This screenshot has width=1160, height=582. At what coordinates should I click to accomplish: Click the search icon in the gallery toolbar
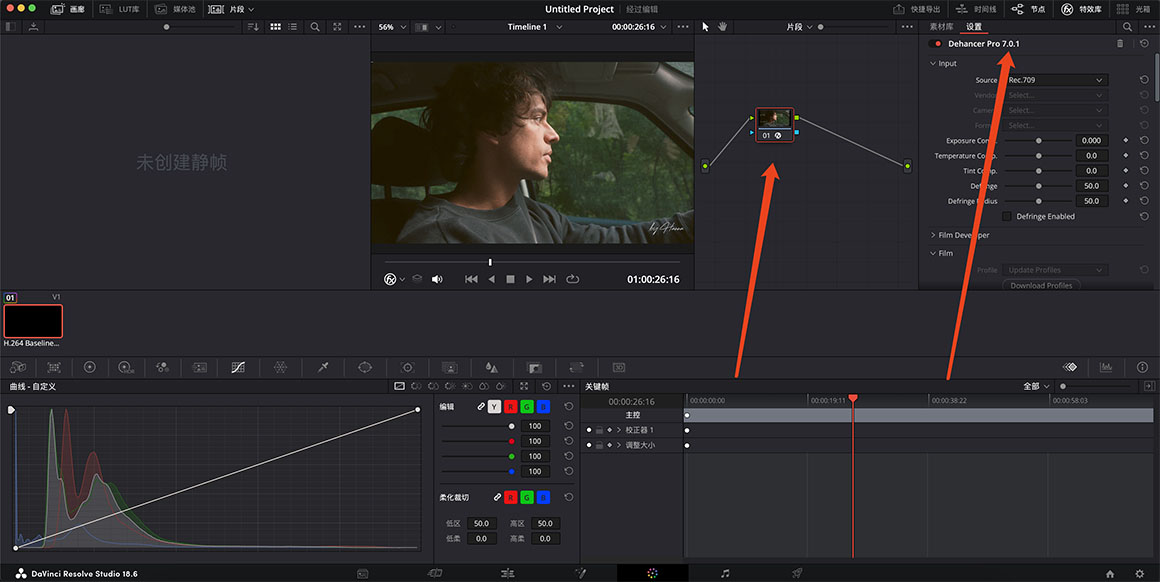315,27
